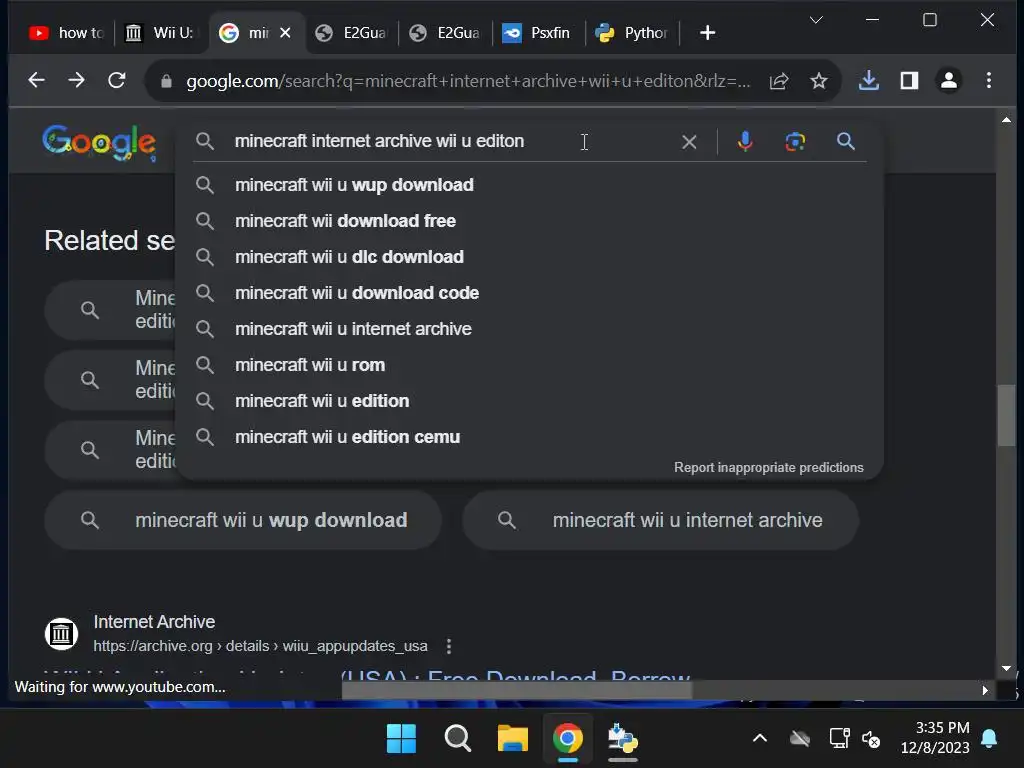
Task: Reload the current page
Action: tap(117, 80)
